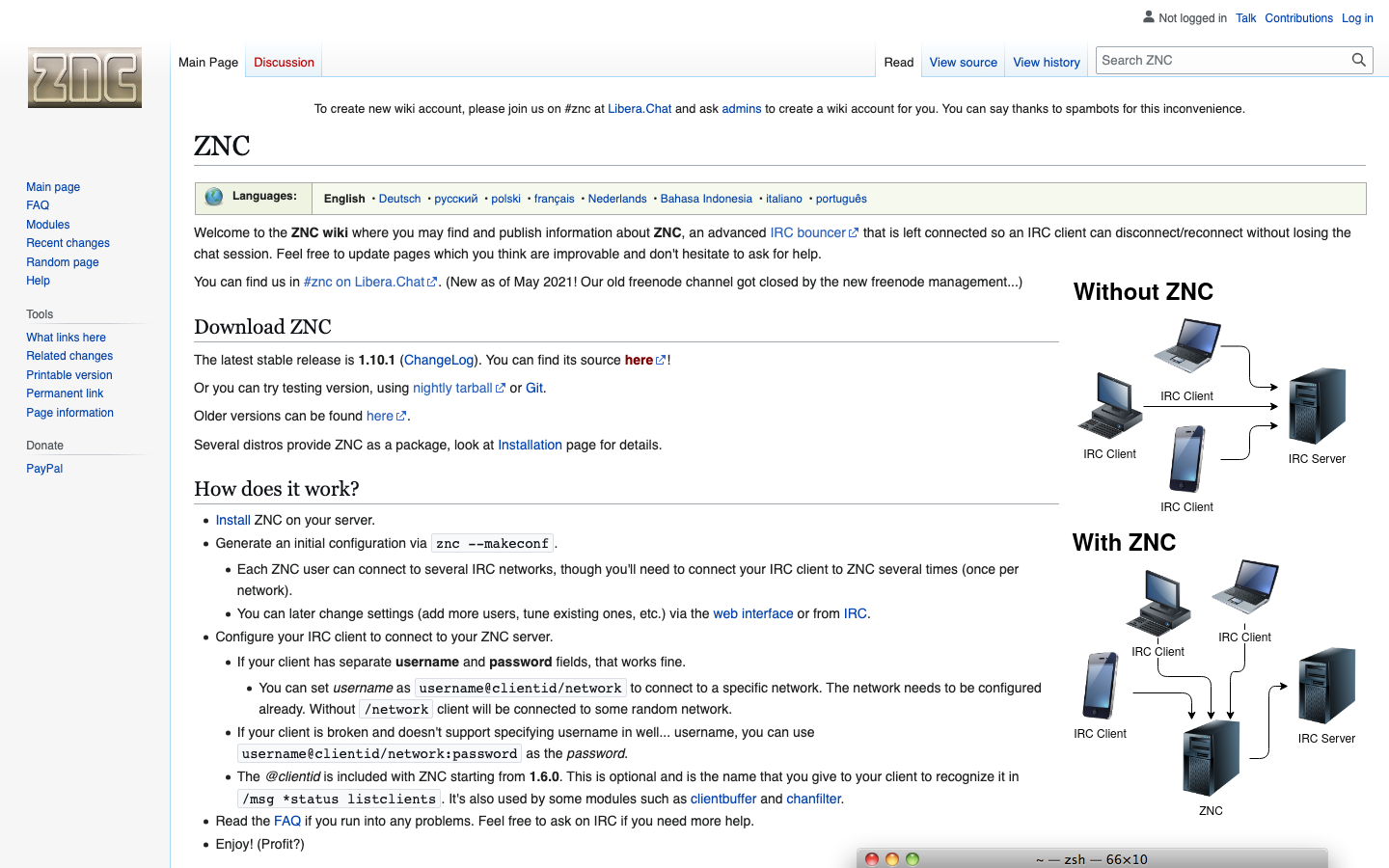This screenshot has width=1389, height=868.
Task: Click the external link icon after 'IRC bouncer'
Action: click(x=855, y=231)
